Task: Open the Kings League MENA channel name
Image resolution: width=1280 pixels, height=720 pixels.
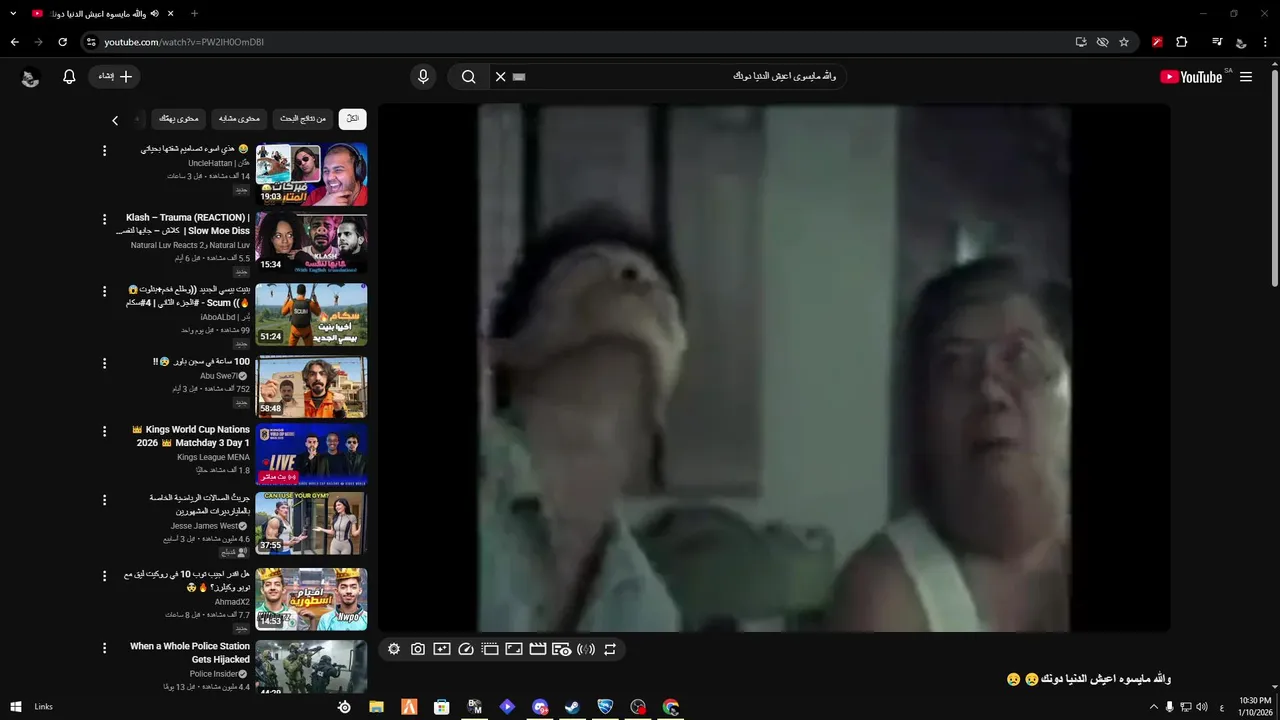Action: pyautogui.click(x=214, y=457)
